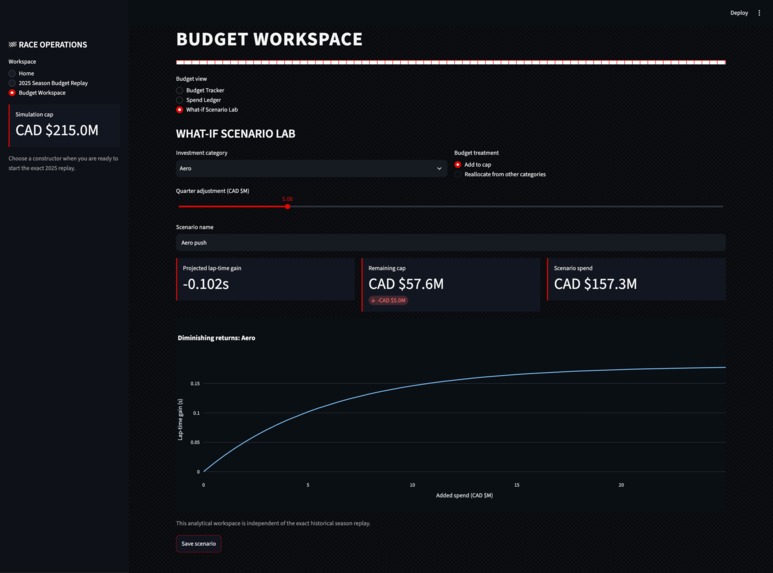Click the Deploy button

(x=738, y=13)
